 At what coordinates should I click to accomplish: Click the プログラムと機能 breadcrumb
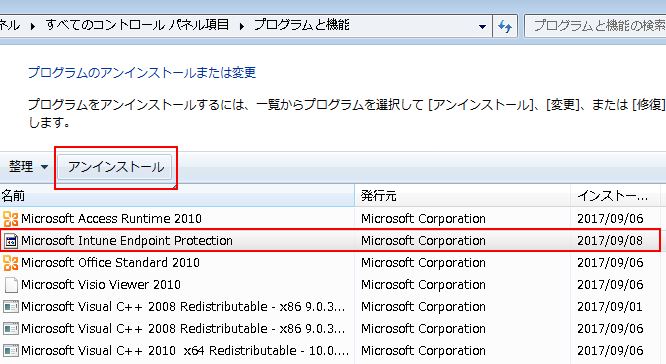pos(302,25)
